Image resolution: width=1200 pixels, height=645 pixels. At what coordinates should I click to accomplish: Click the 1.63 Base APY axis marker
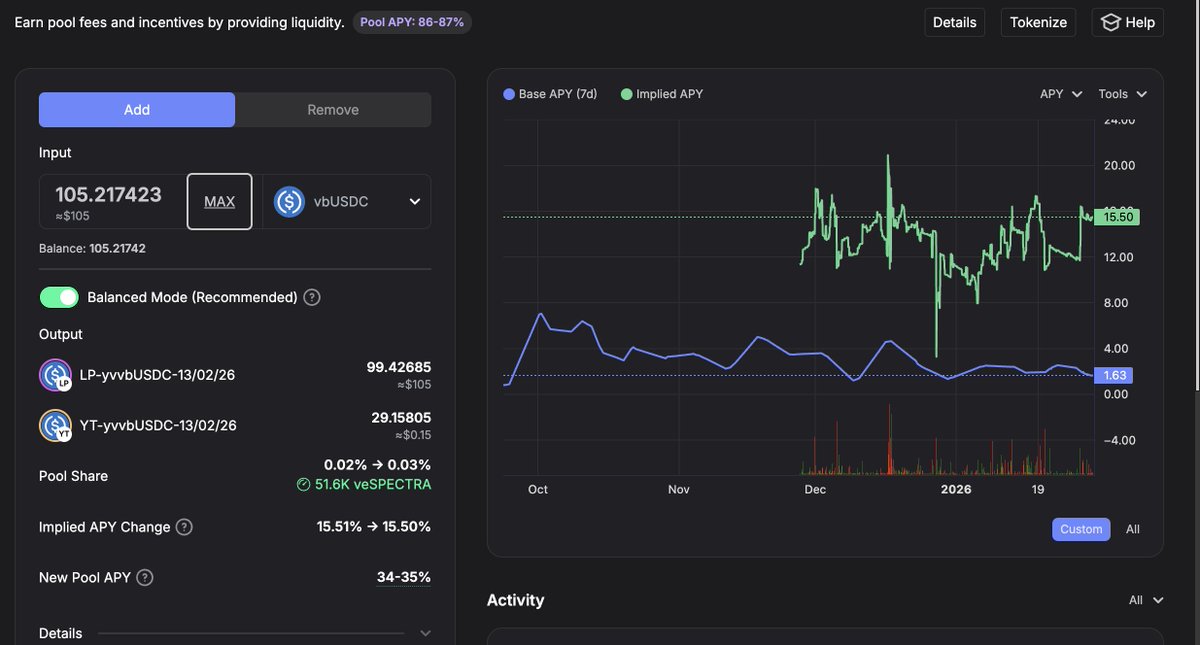click(1114, 376)
